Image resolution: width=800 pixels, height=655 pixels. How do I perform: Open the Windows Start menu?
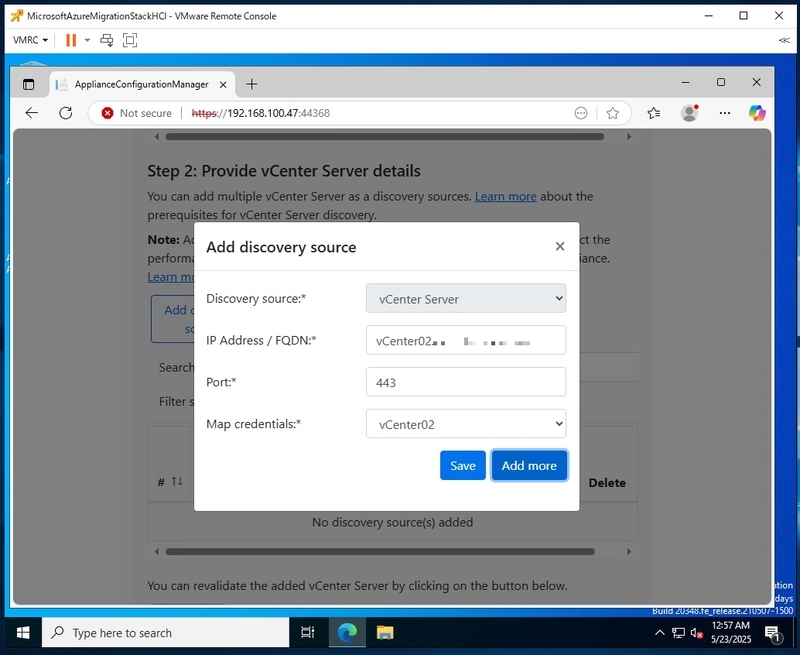[x=23, y=633]
